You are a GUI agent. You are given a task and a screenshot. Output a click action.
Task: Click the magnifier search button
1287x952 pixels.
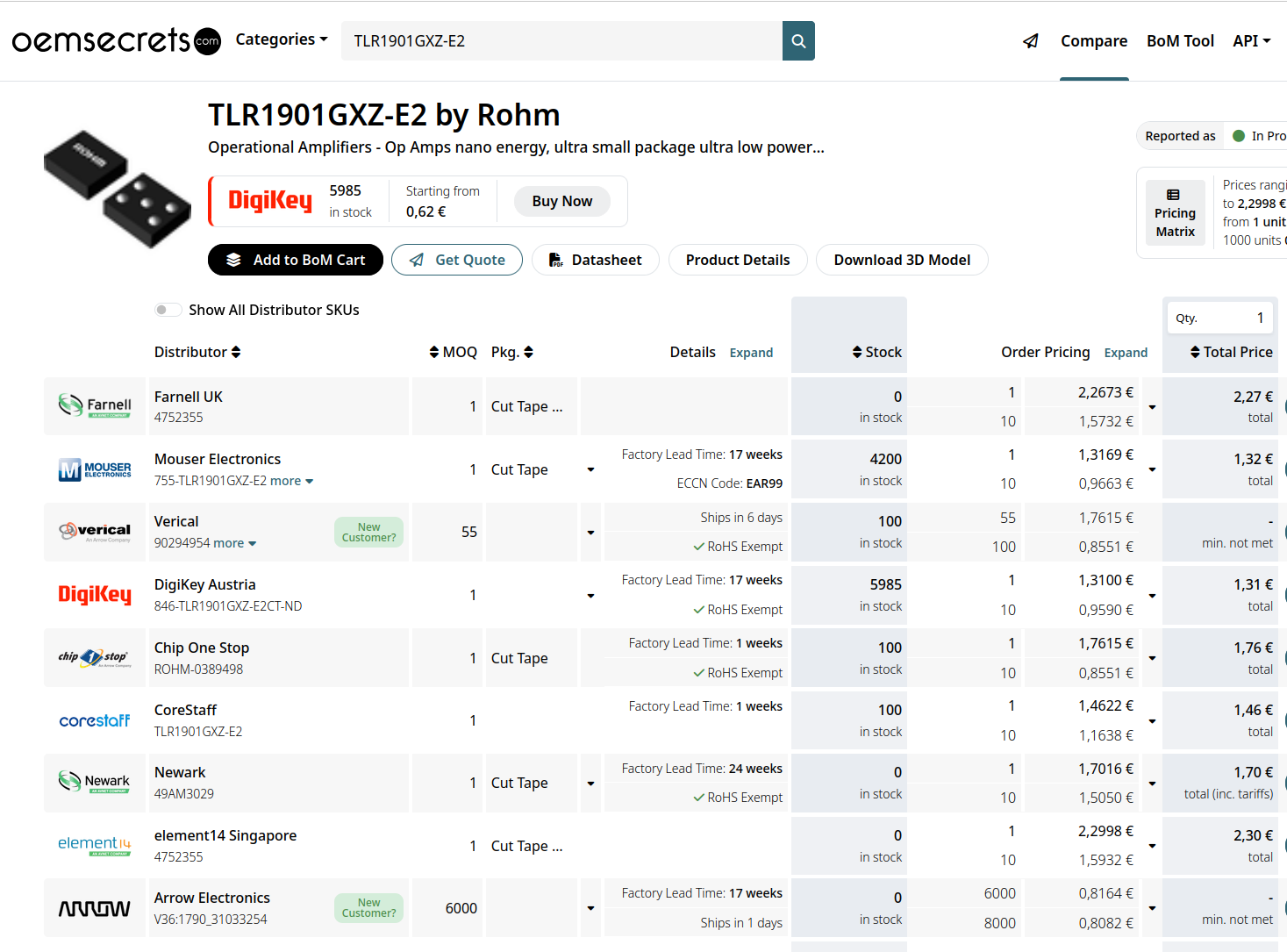[x=798, y=41]
